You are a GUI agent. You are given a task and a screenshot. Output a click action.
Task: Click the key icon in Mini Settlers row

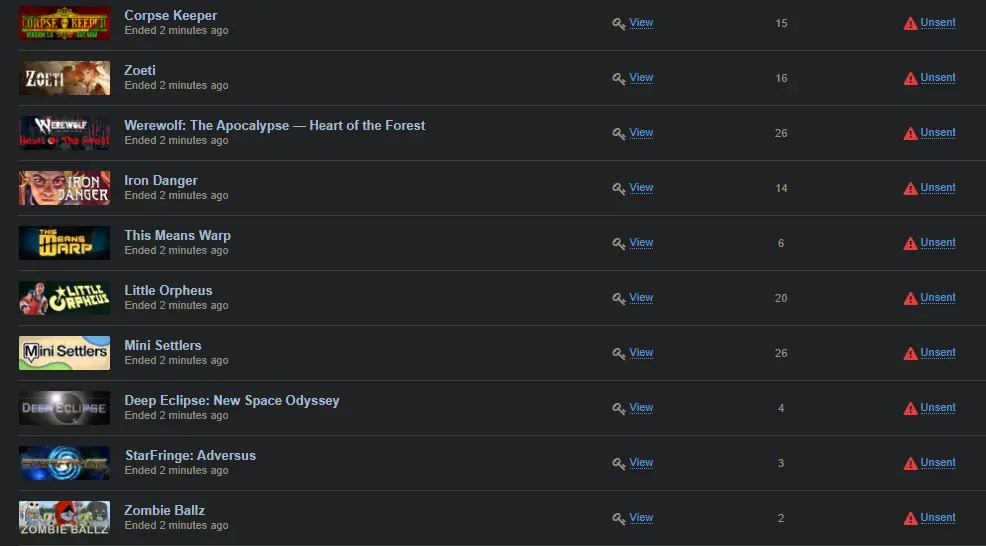(619, 354)
